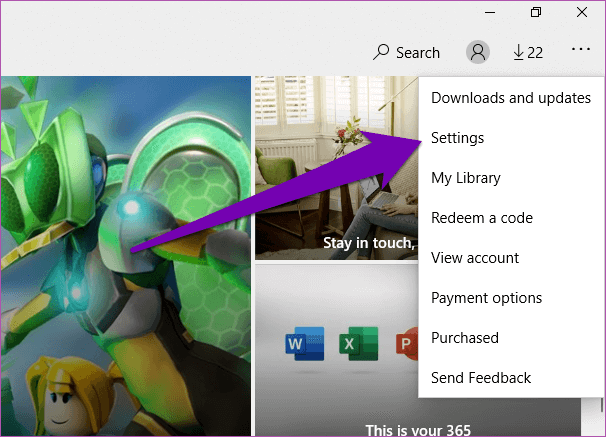
Task: Open the Word app icon
Action: coord(305,343)
